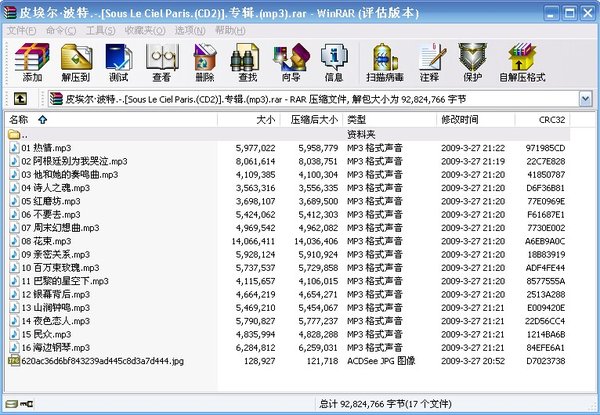This screenshot has height=415, width=600.
Task: Click 资料夹 type cell of parent row
Action: [x=361, y=134]
